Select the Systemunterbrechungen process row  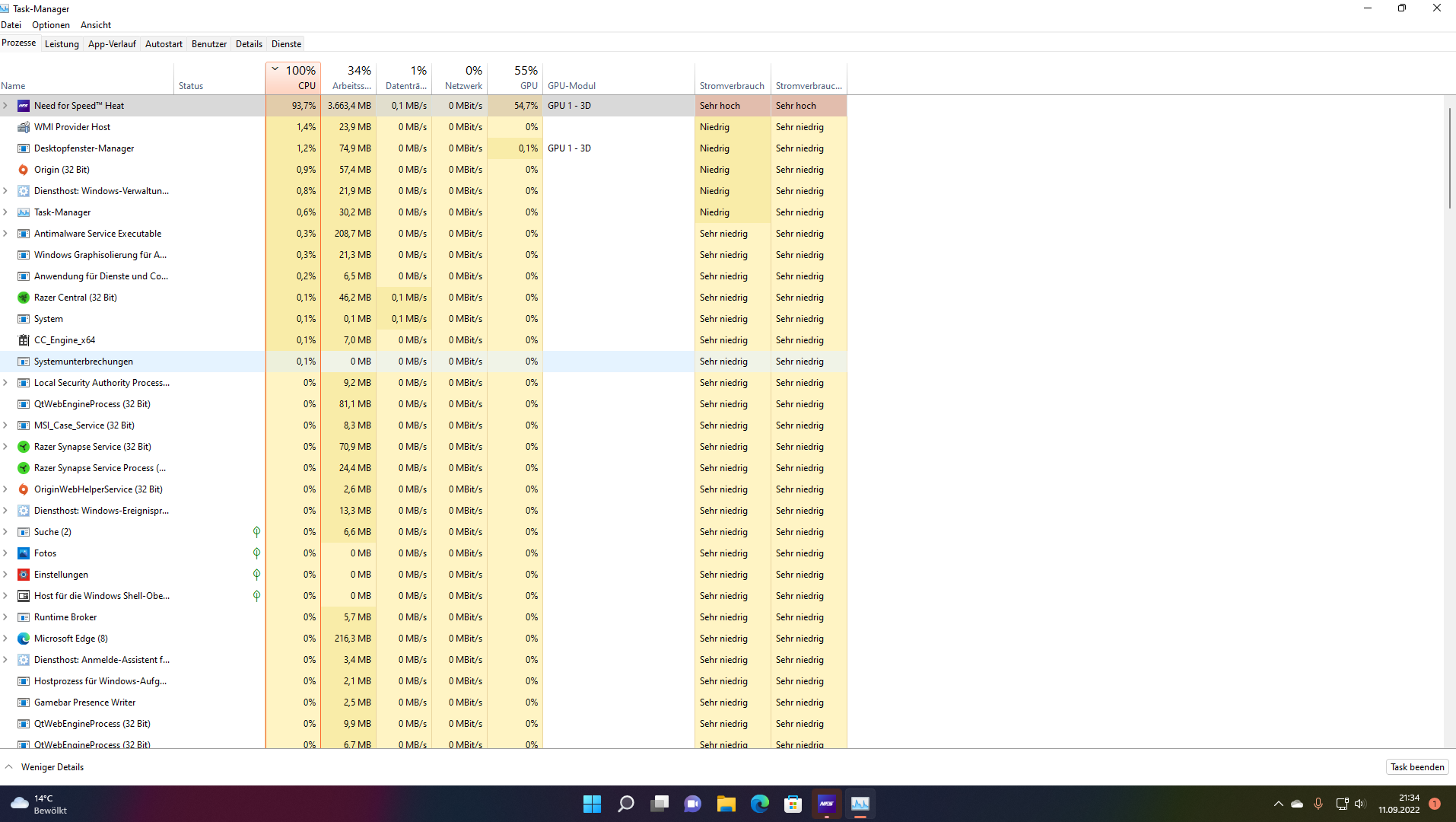click(423, 362)
